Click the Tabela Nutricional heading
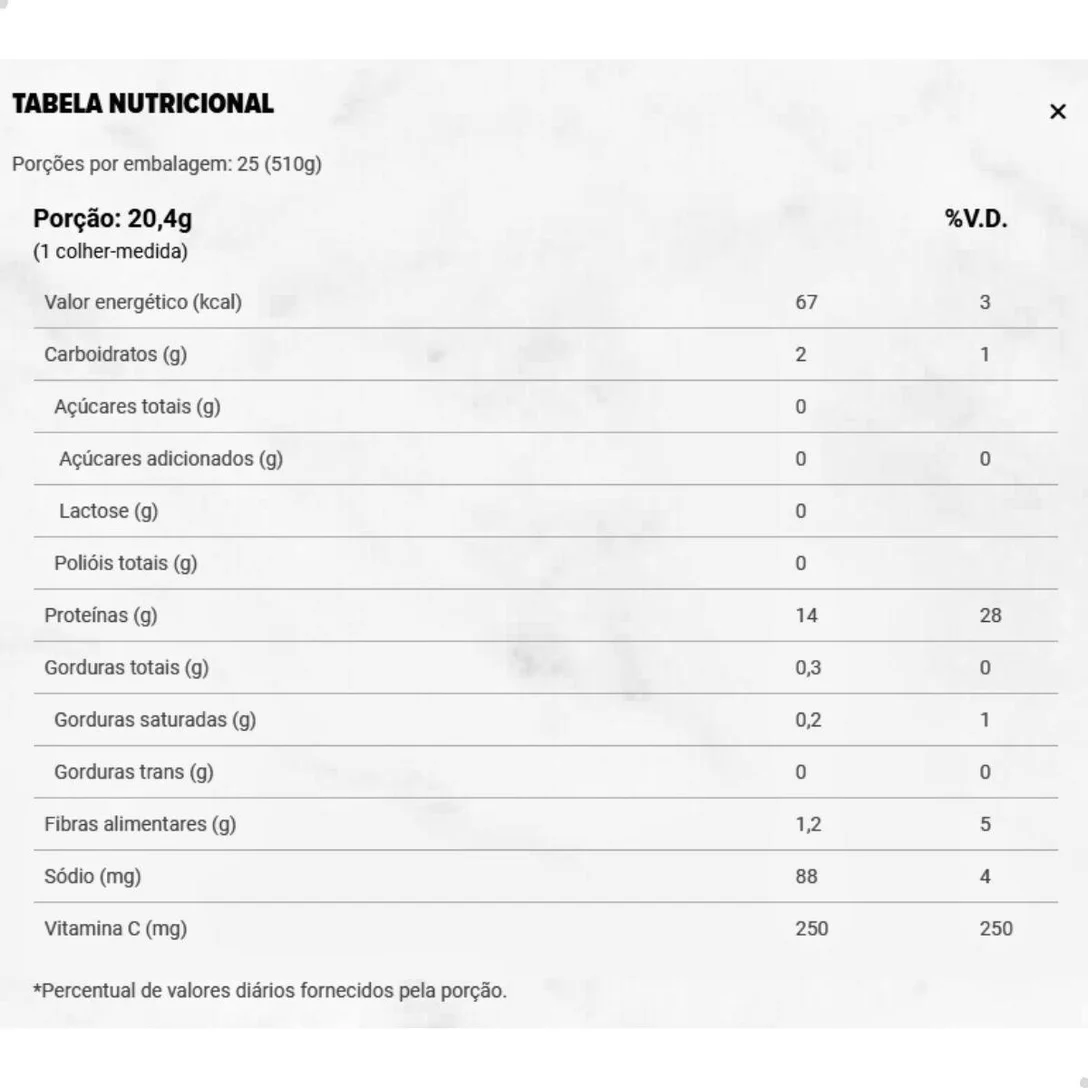This screenshot has width=1088, height=1088. point(143,104)
